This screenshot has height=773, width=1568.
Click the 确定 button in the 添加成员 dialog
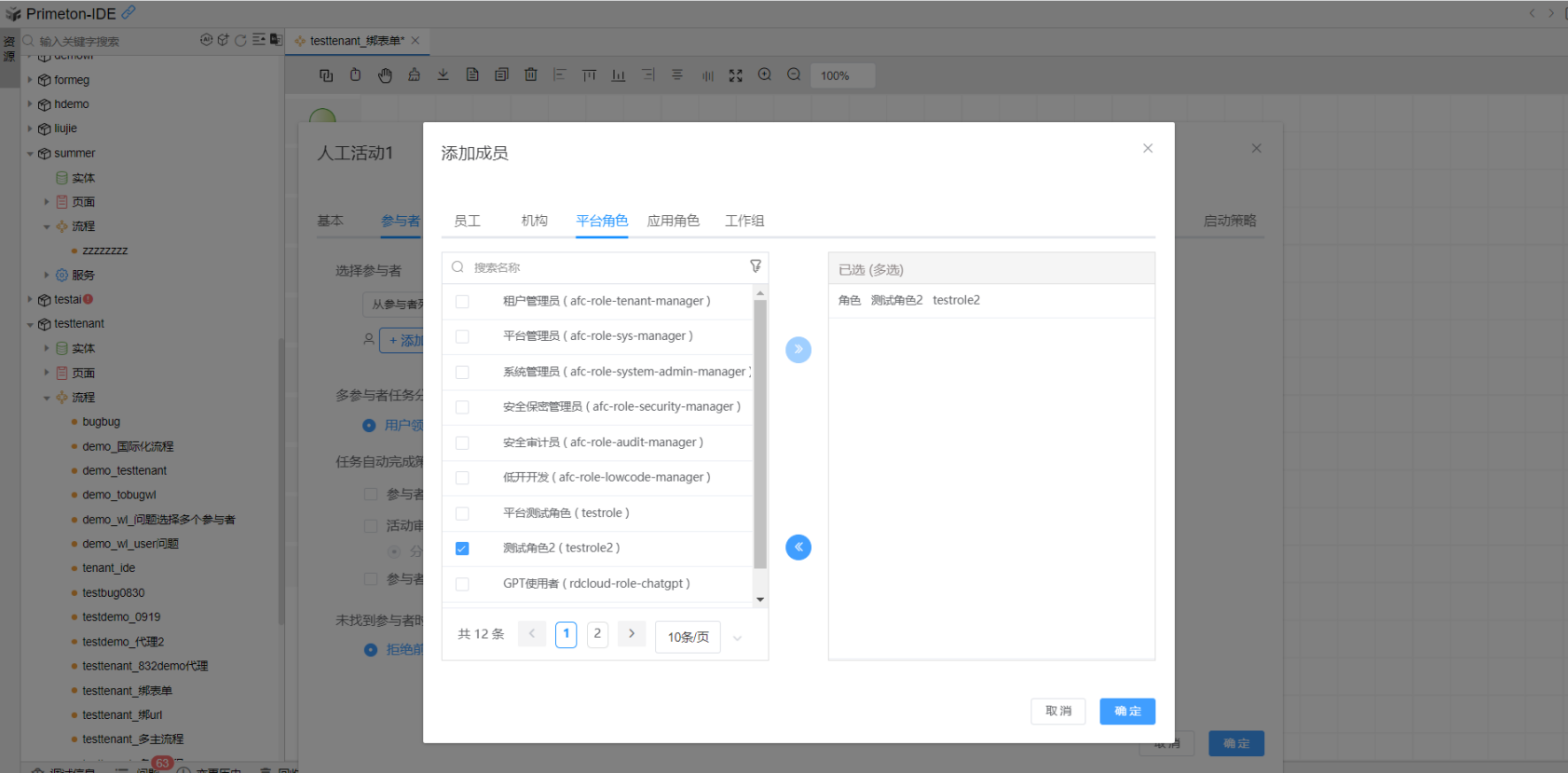pyautogui.click(x=1127, y=711)
